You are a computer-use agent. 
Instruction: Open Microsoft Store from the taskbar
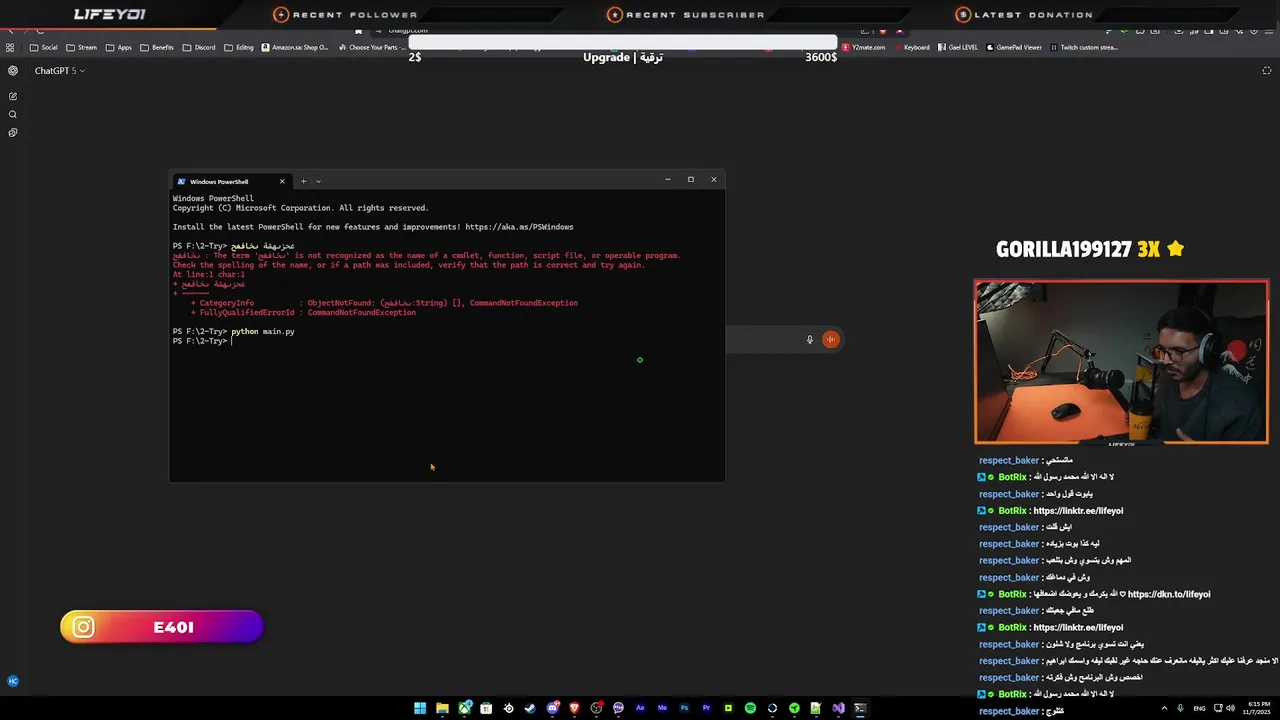click(486, 708)
